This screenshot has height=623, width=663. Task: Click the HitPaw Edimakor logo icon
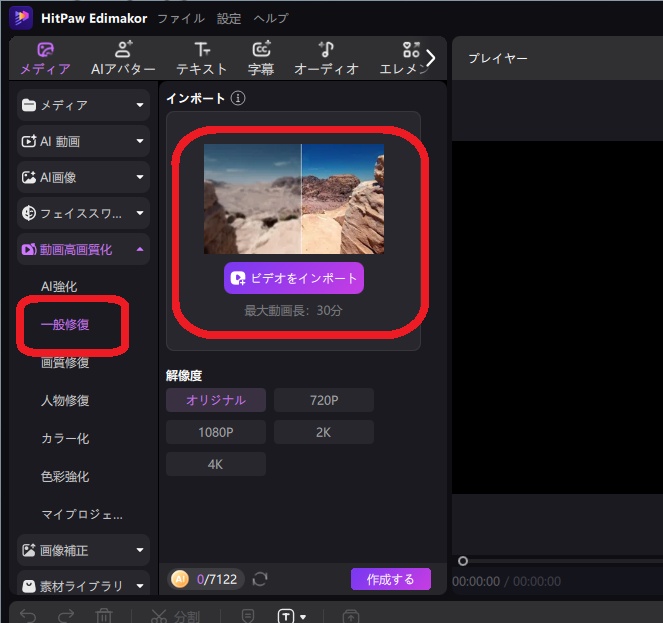pyautogui.click(x=21, y=18)
